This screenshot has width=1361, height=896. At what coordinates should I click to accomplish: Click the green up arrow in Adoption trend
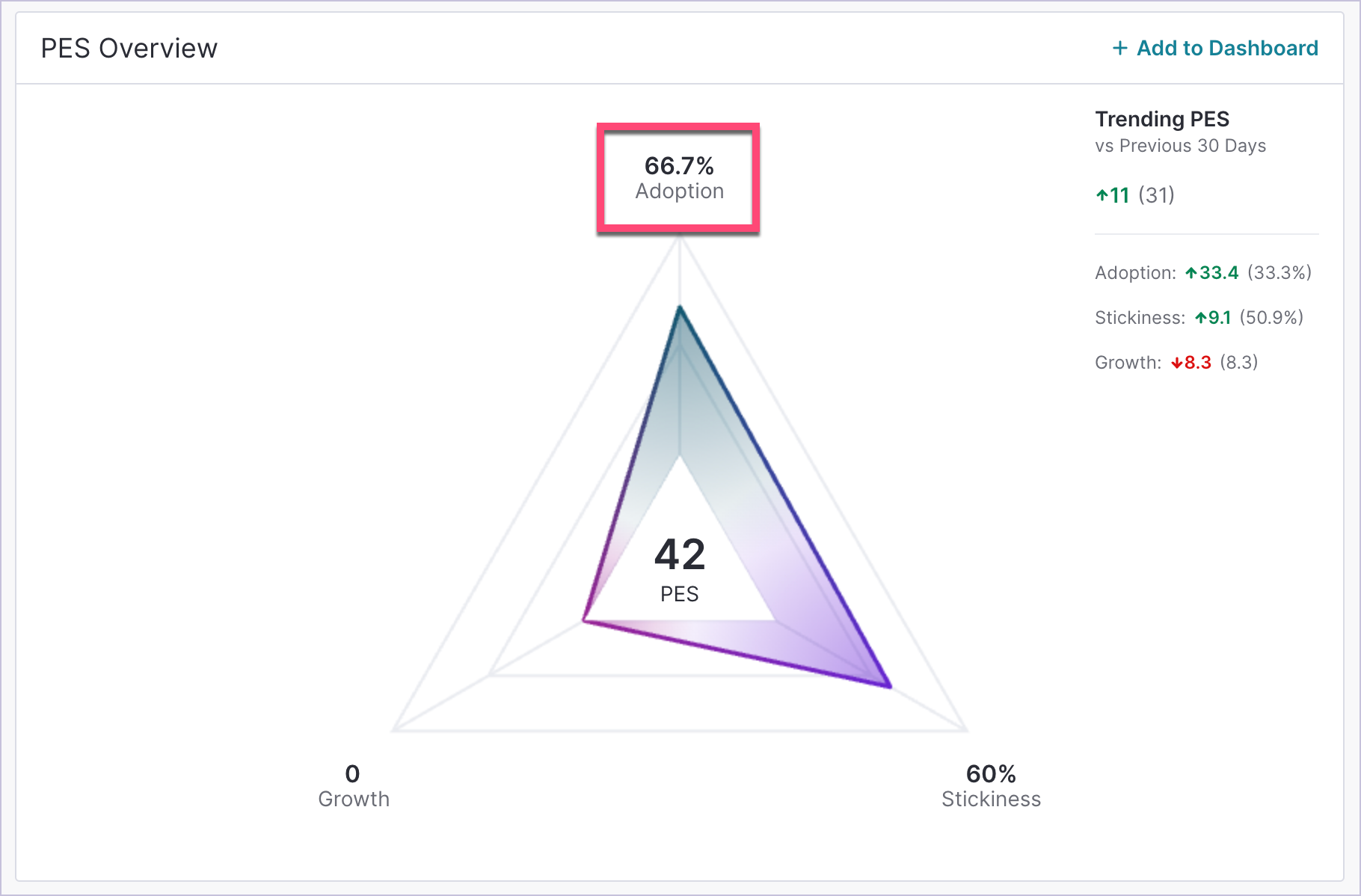tap(1191, 273)
